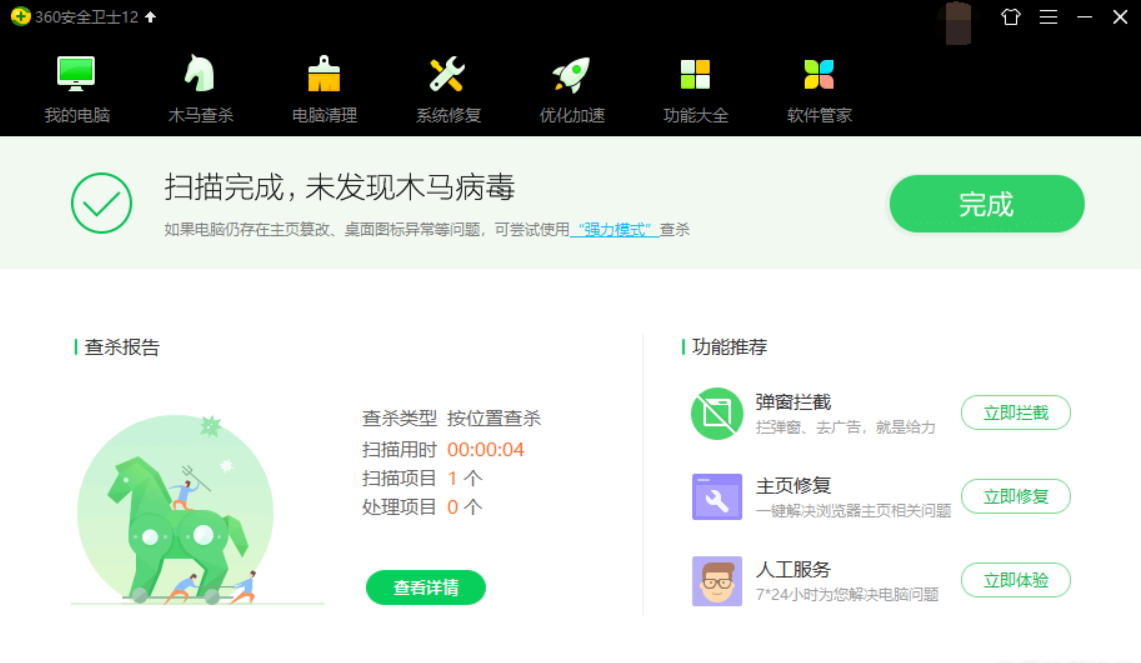
Task: Click the skin (shirt) icon in title bar
Action: point(1011,17)
